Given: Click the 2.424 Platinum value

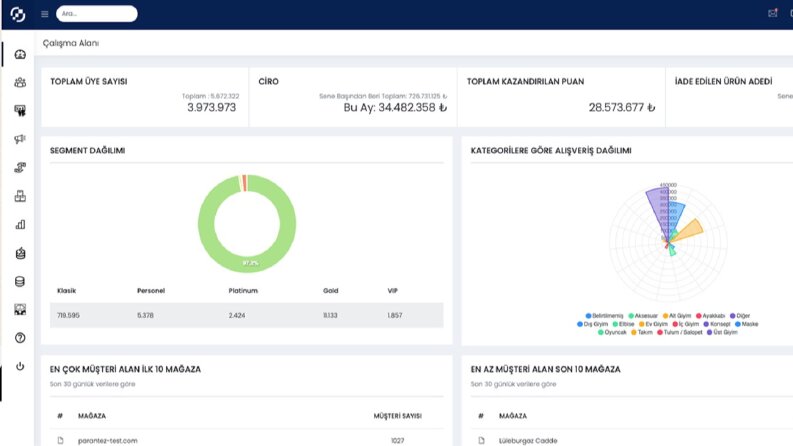Looking at the screenshot, I should click(237, 316).
